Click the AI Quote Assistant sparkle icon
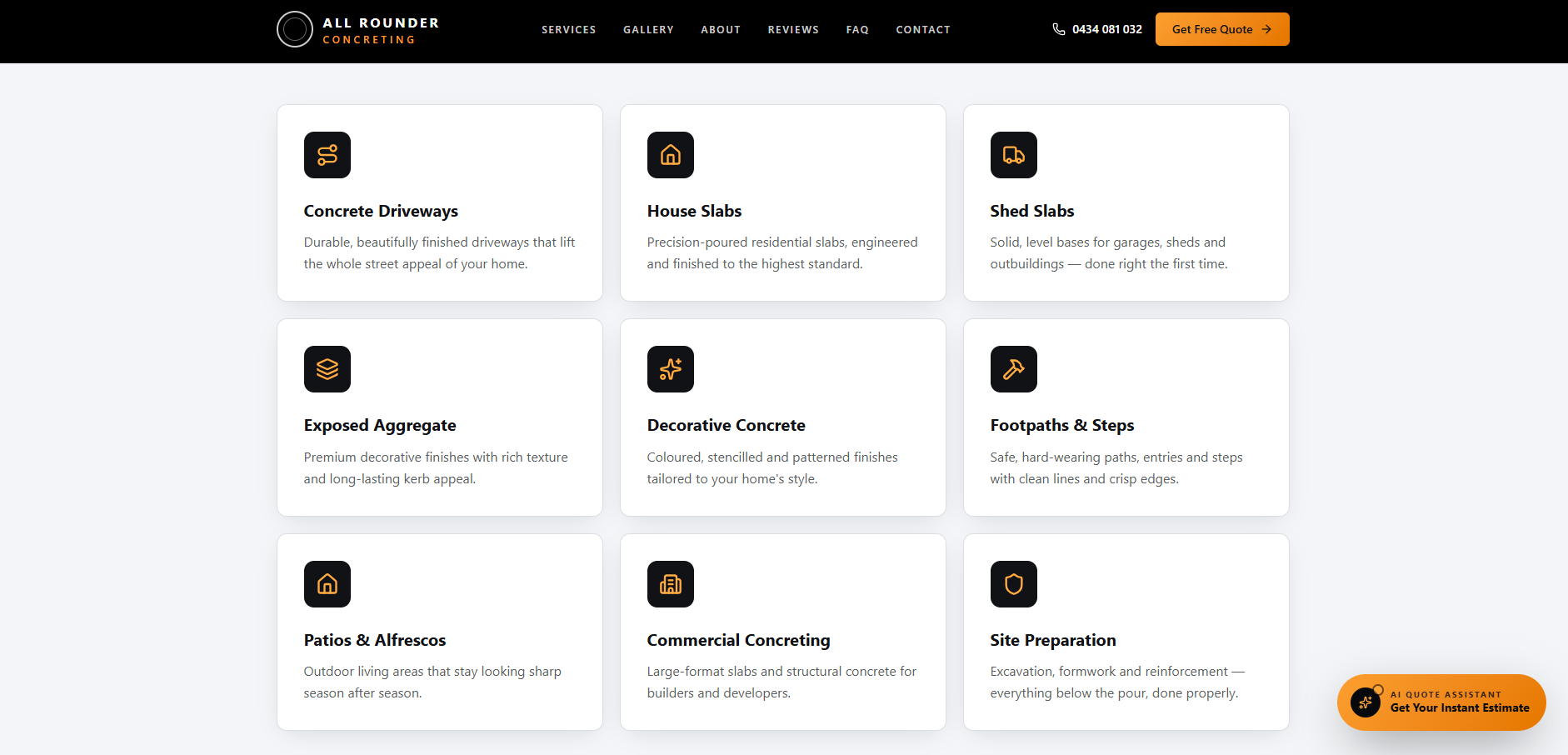The width and height of the screenshot is (1568, 755). click(1366, 702)
